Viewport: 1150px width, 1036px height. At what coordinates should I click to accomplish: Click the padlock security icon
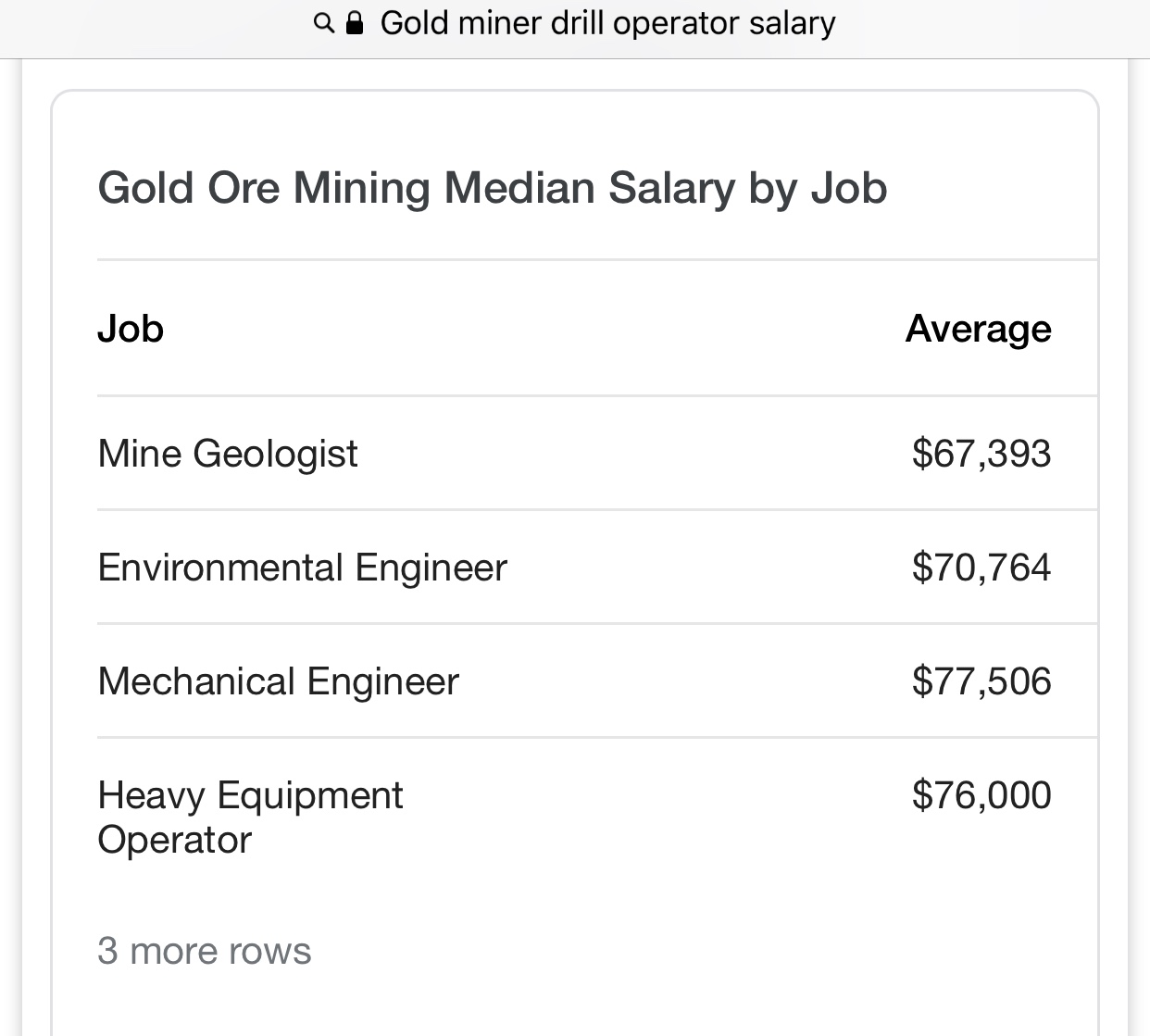[354, 23]
